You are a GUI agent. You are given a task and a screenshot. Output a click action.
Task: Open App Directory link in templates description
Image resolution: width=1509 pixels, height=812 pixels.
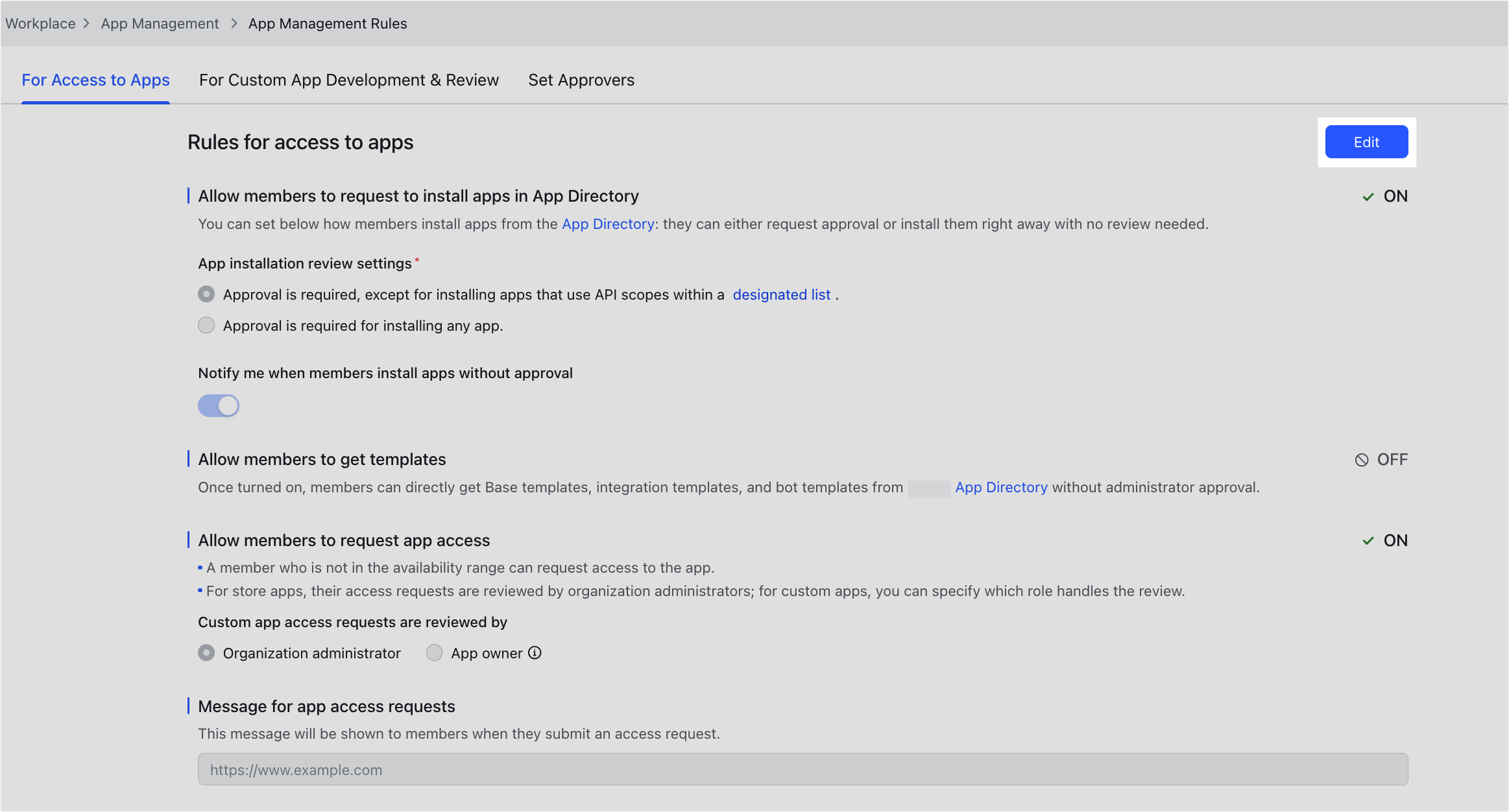tap(1001, 487)
